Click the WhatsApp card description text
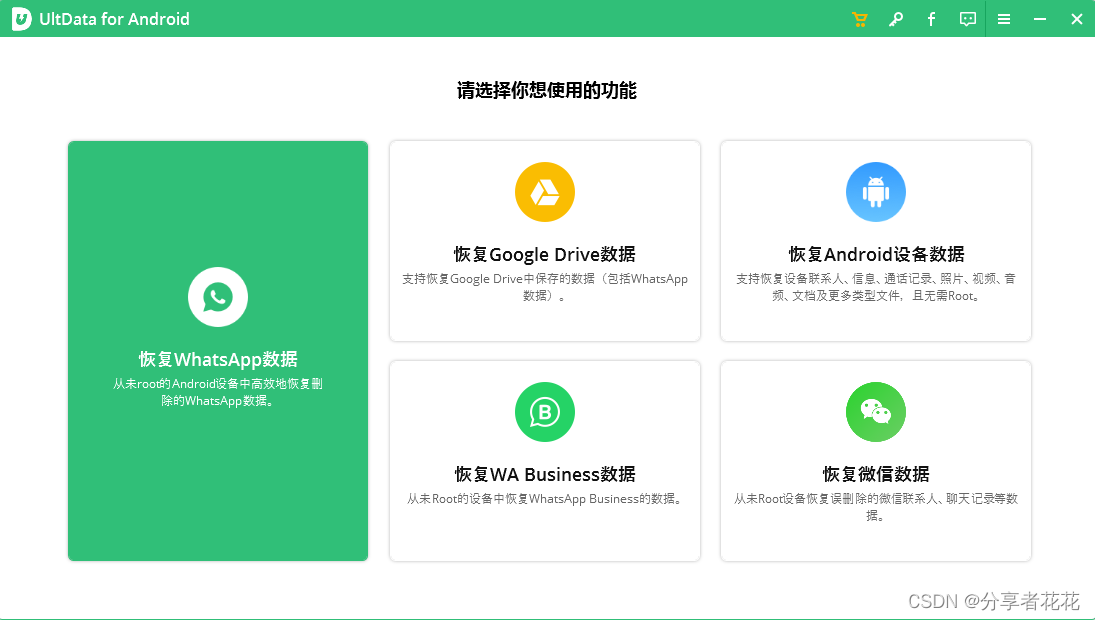This screenshot has height=620, width=1095. point(218,392)
